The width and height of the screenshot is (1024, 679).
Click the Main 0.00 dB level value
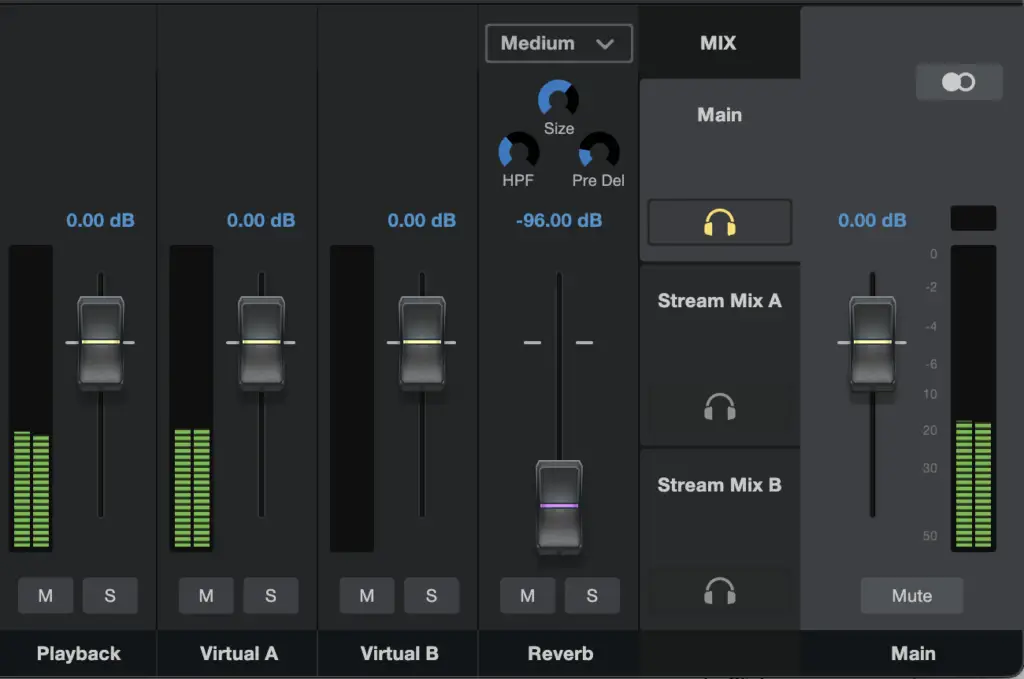point(872,221)
